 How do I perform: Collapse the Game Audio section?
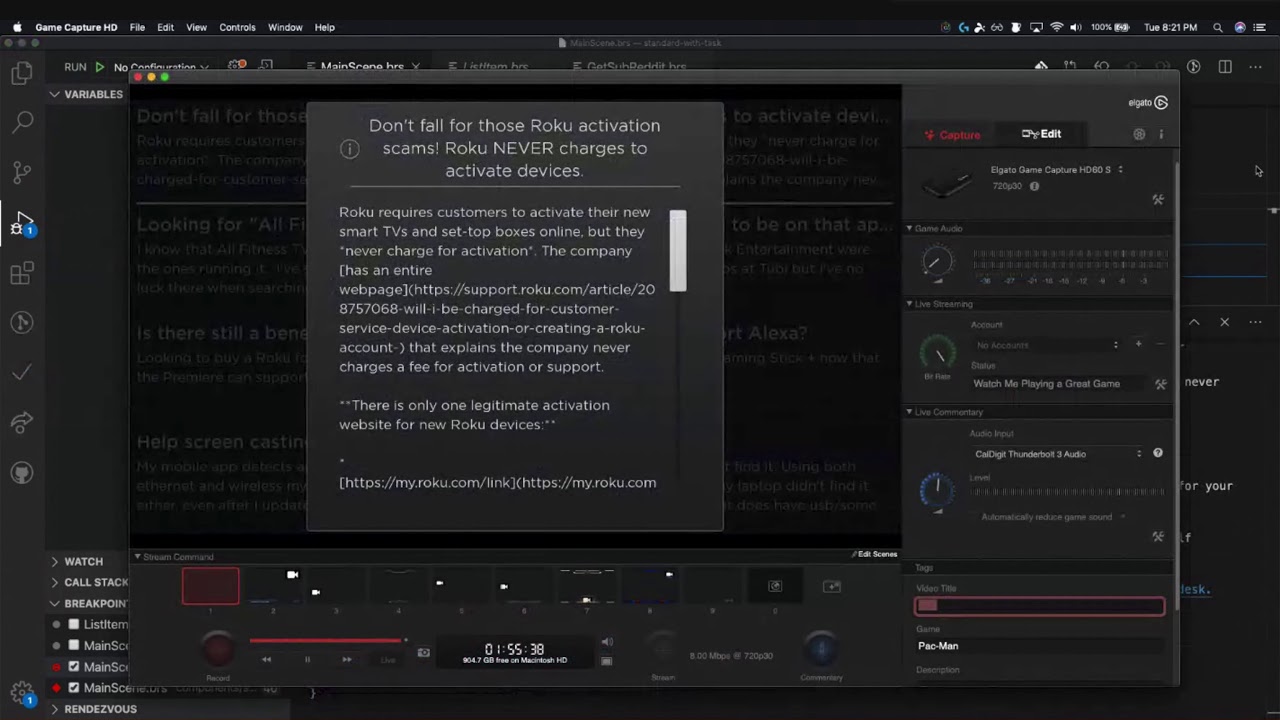935,229
